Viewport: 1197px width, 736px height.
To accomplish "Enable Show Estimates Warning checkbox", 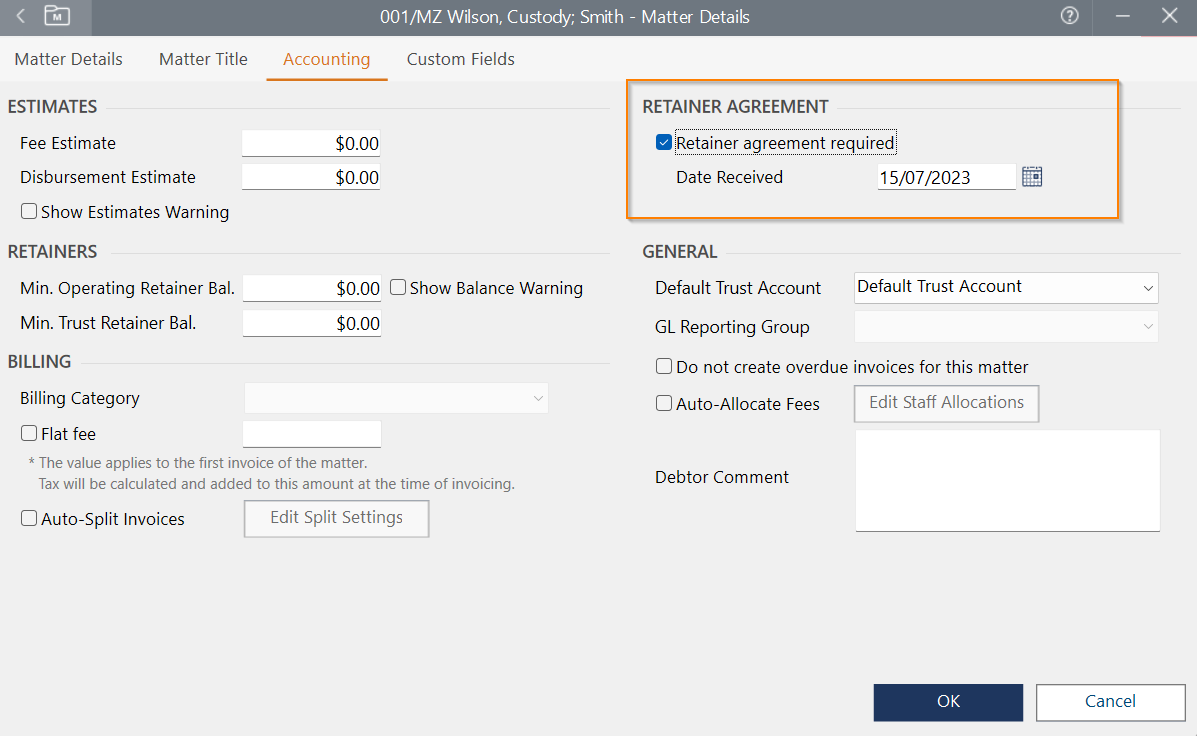I will pos(29,212).
